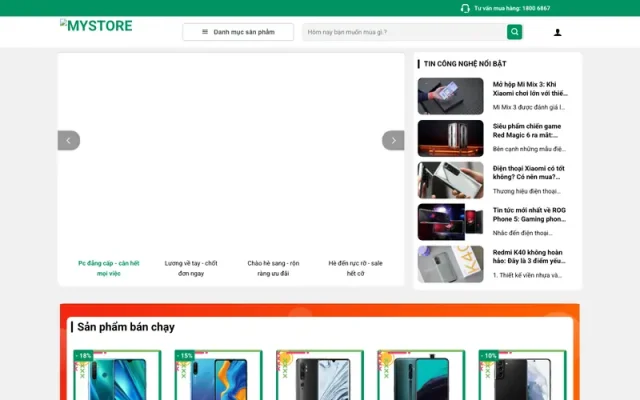Viewport: 640px width, 400px height.
Task: Focus the search box 'Hôm nay bạn muốn mua gì?'
Action: click(x=404, y=32)
